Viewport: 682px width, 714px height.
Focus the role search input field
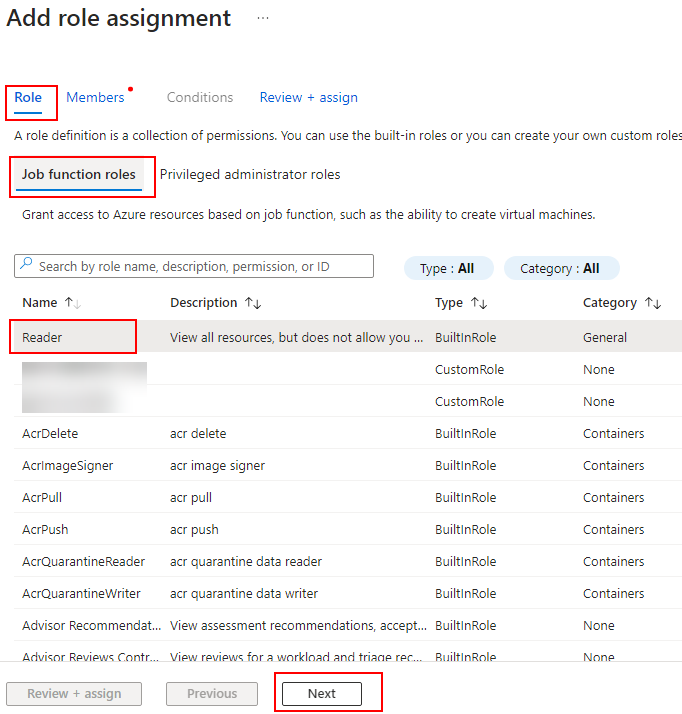click(194, 266)
